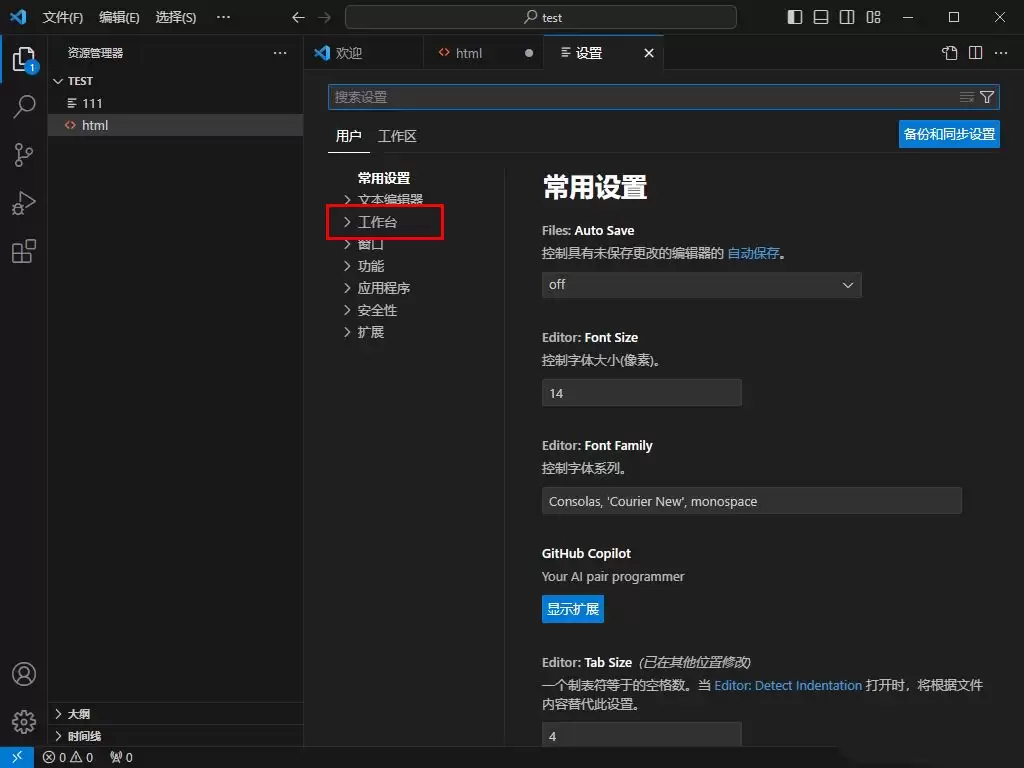Open the Search view in the activity bar
The height and width of the screenshot is (768, 1024).
click(x=24, y=106)
